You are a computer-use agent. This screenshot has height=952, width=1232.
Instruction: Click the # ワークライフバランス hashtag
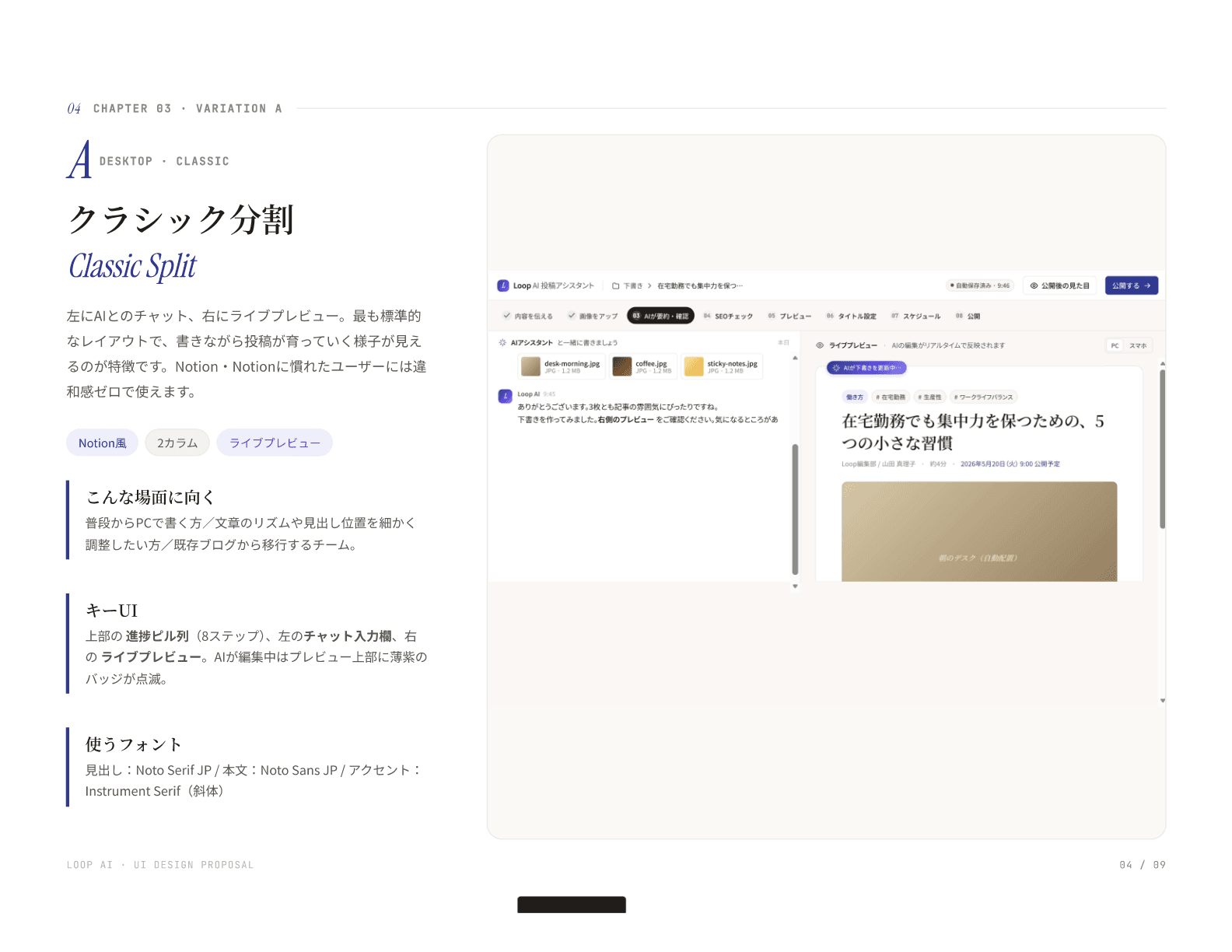point(983,397)
